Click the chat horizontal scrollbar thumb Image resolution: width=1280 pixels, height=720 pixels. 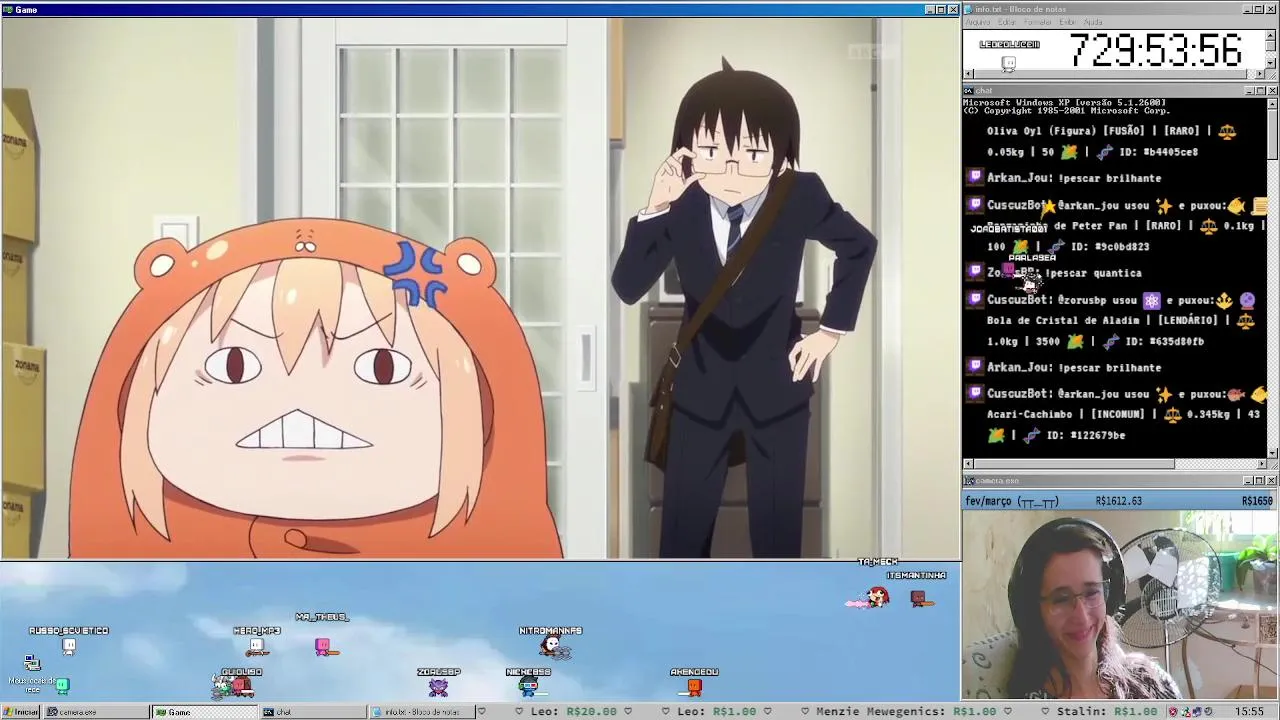tap(1075, 464)
